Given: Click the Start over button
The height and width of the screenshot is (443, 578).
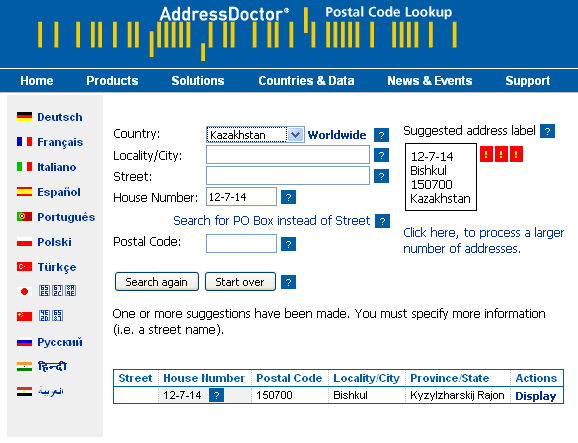Looking at the screenshot, I should pos(240,282).
